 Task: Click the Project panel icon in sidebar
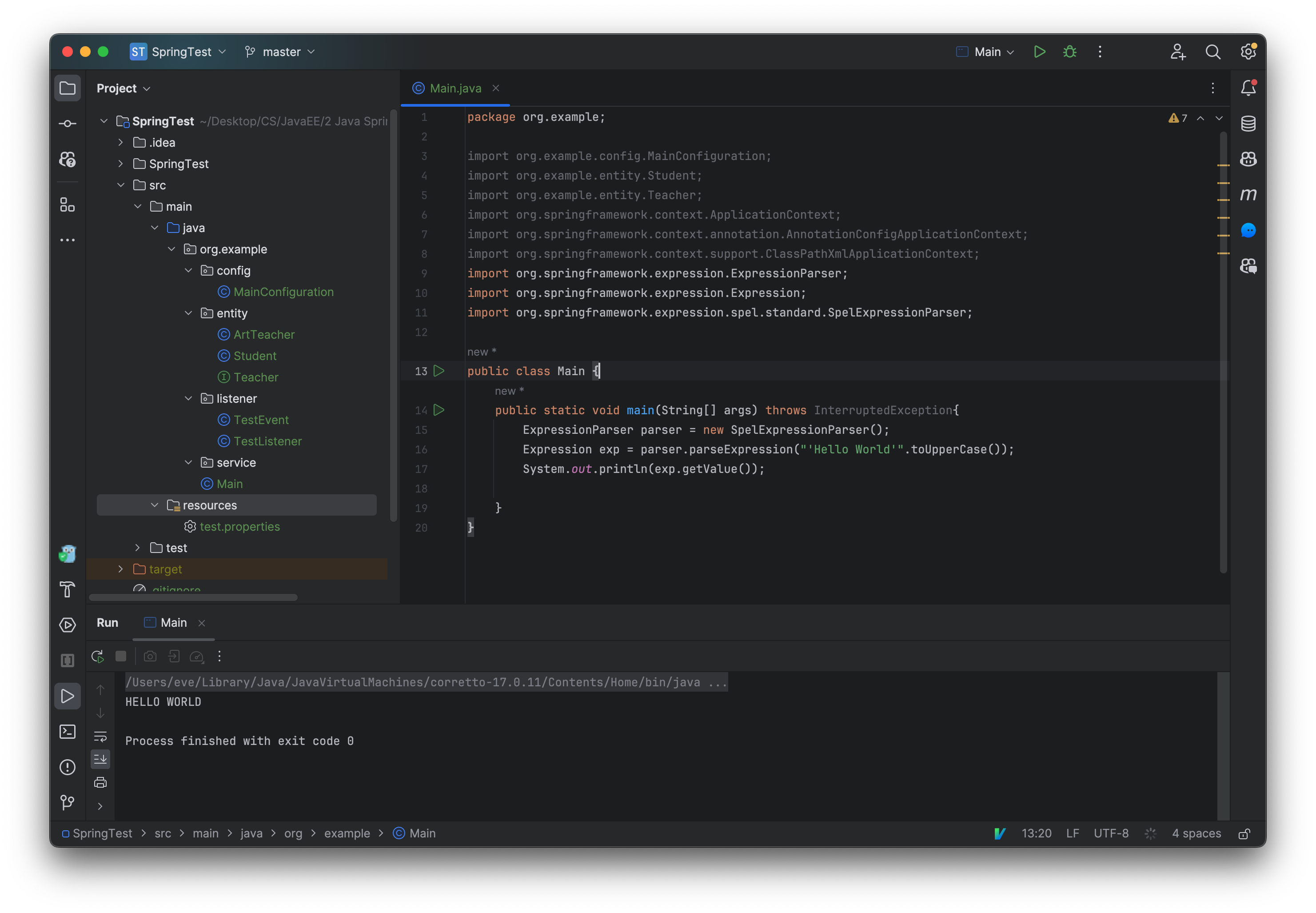pyautogui.click(x=69, y=89)
